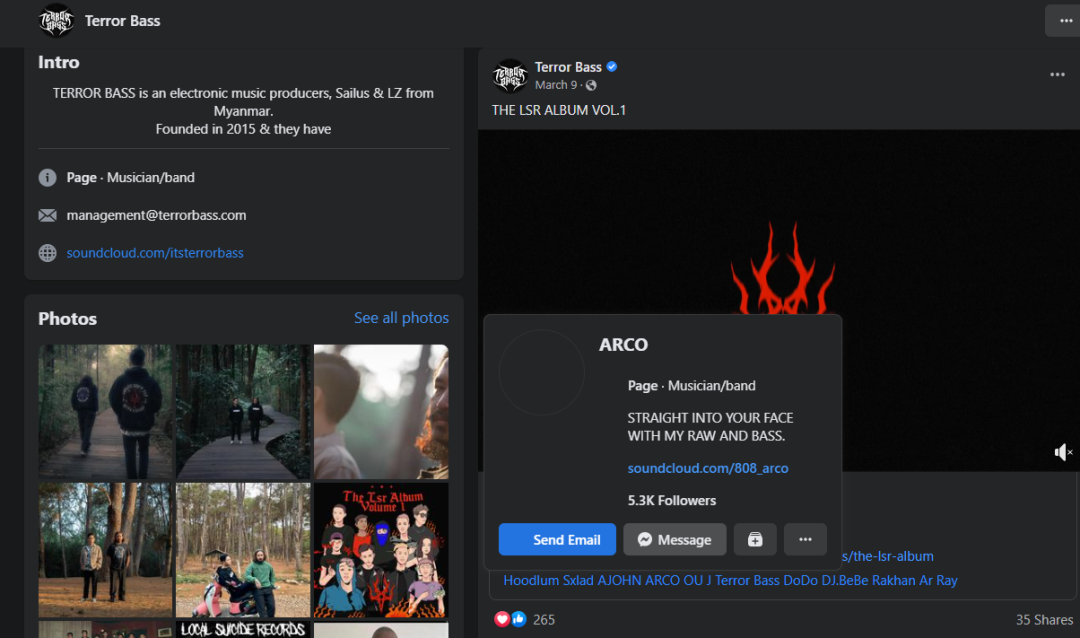Click the Send Email button
Image resolution: width=1080 pixels, height=638 pixels.
pos(557,539)
